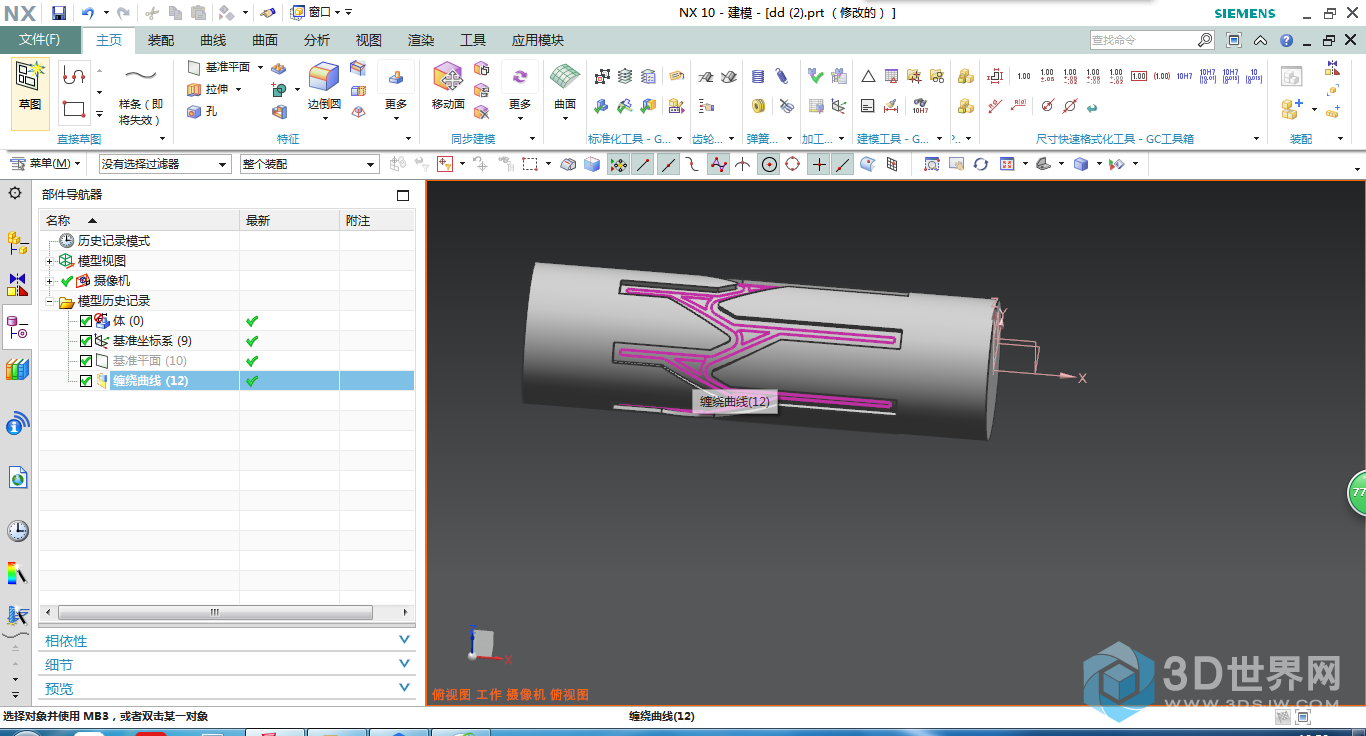Click the add component icon in 装配 group

(1291, 108)
